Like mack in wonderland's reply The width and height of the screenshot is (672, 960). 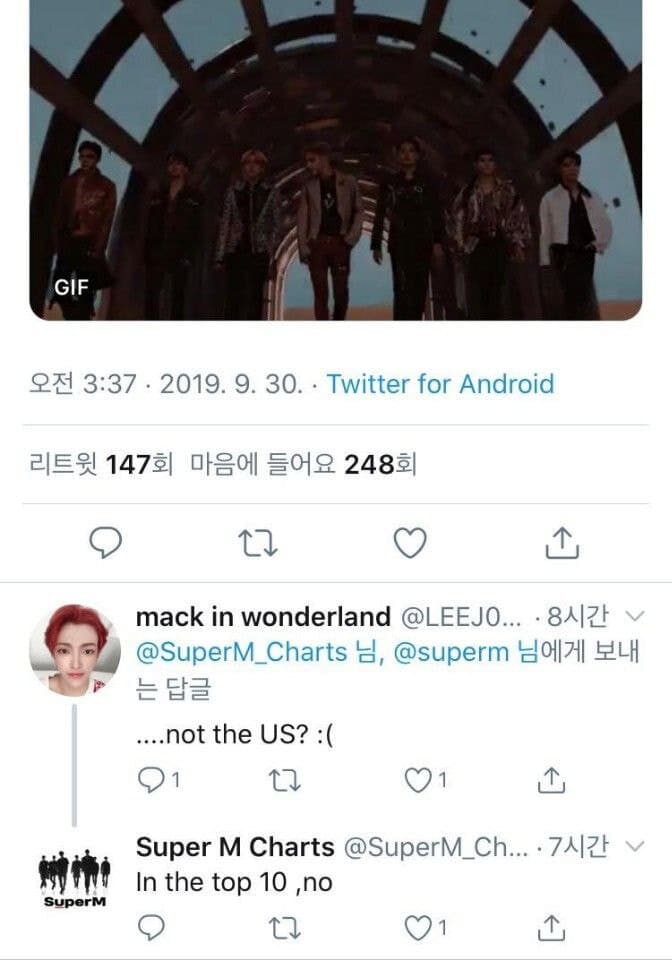coord(417,780)
